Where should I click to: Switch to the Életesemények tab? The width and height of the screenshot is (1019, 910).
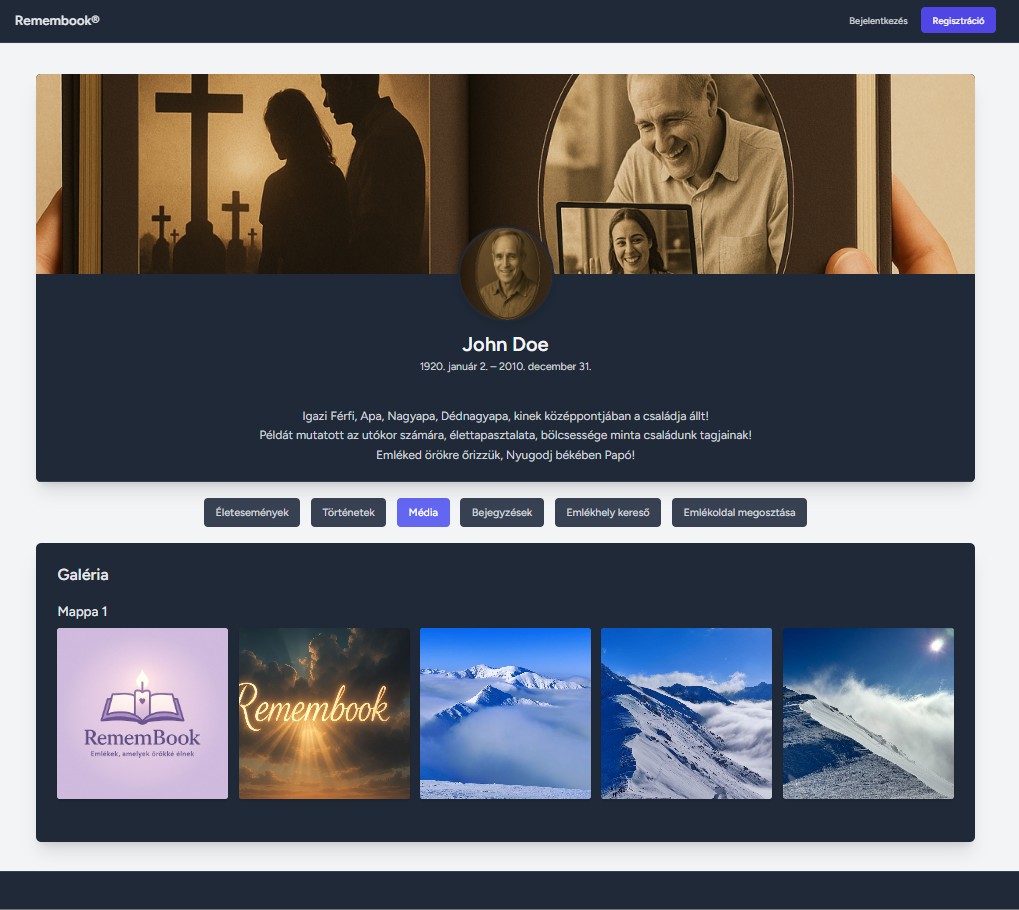tap(252, 513)
